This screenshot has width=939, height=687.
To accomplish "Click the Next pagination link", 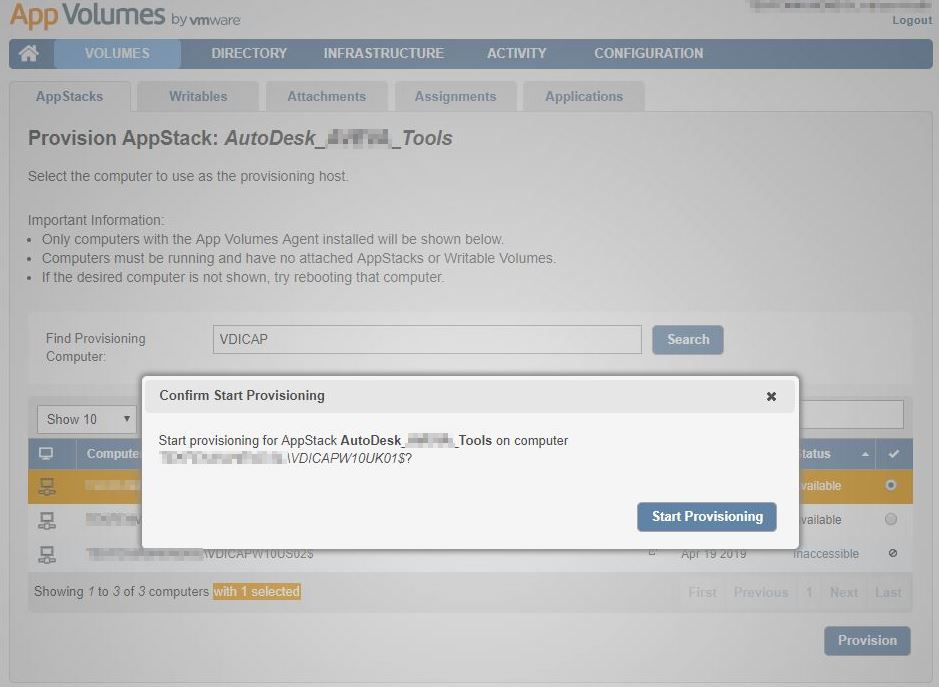I will pos(844,592).
